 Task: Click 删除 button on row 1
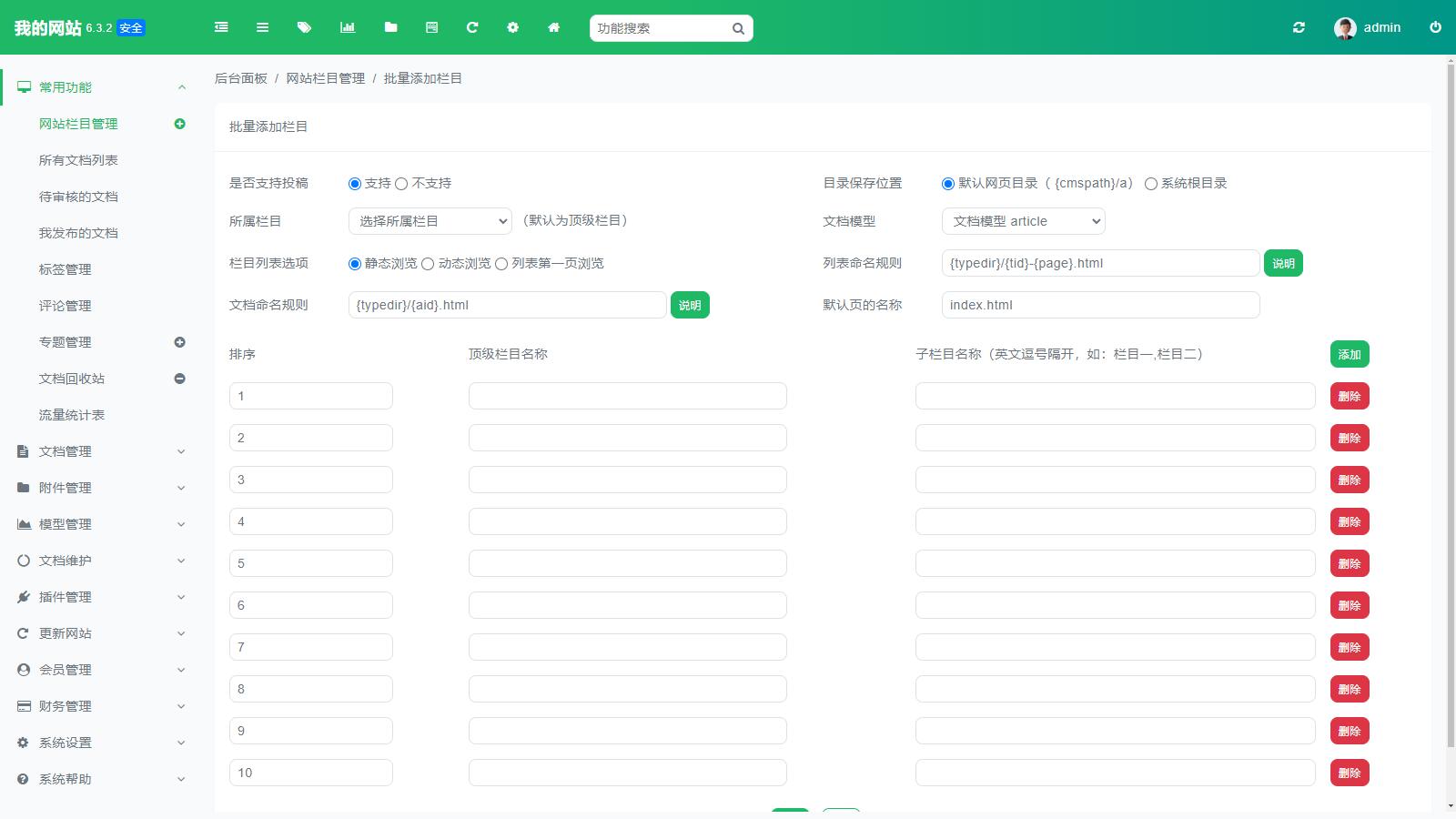tap(1349, 396)
